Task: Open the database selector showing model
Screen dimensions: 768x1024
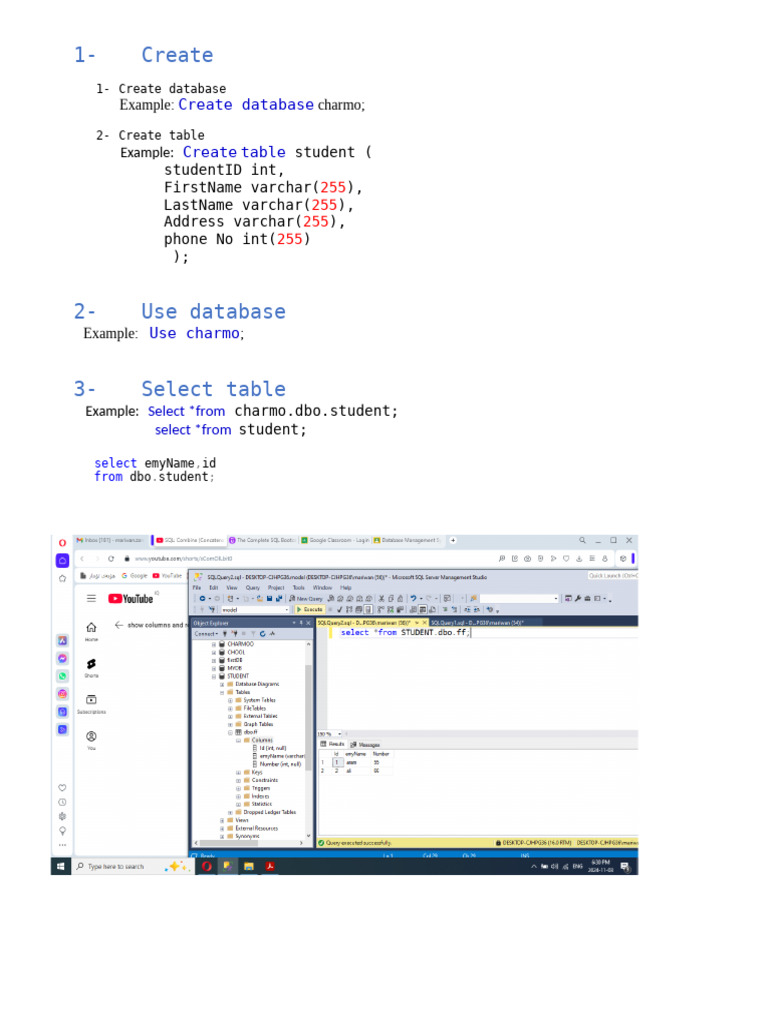Action: [255, 609]
